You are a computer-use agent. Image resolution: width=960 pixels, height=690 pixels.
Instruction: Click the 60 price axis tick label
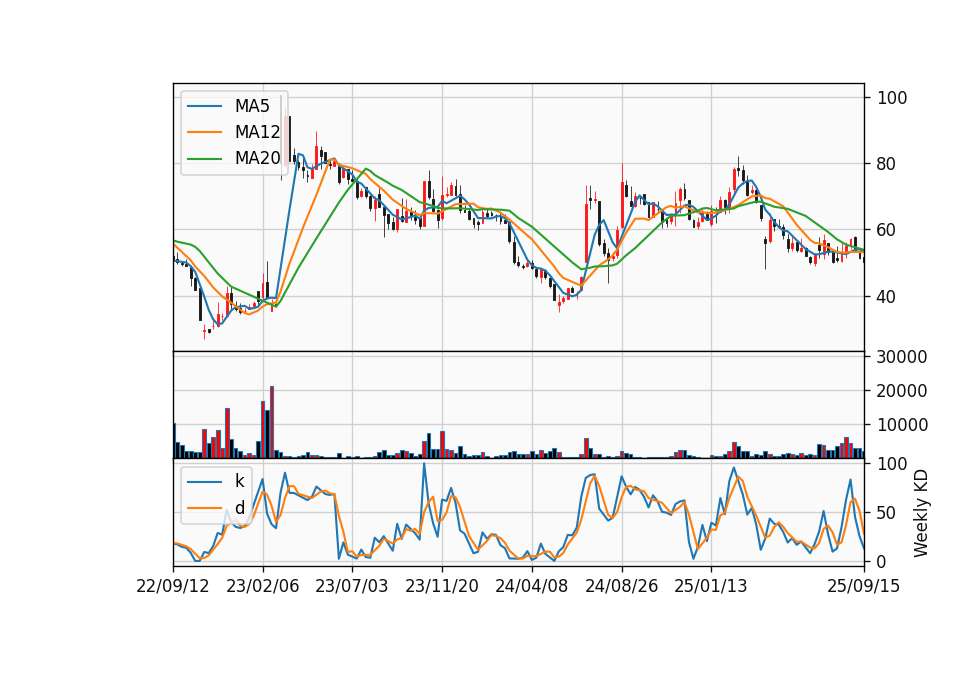pyautogui.click(x=886, y=230)
